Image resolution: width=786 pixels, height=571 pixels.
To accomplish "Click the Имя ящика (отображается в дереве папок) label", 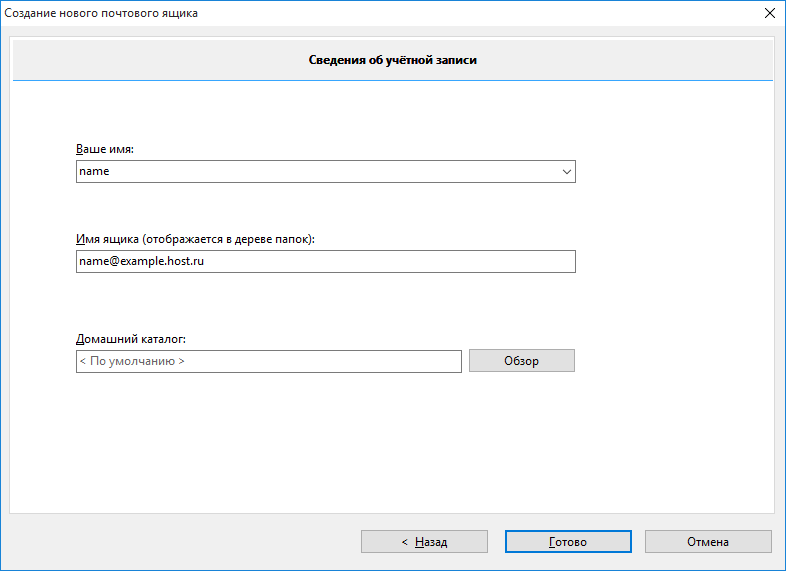I will coord(195,240).
